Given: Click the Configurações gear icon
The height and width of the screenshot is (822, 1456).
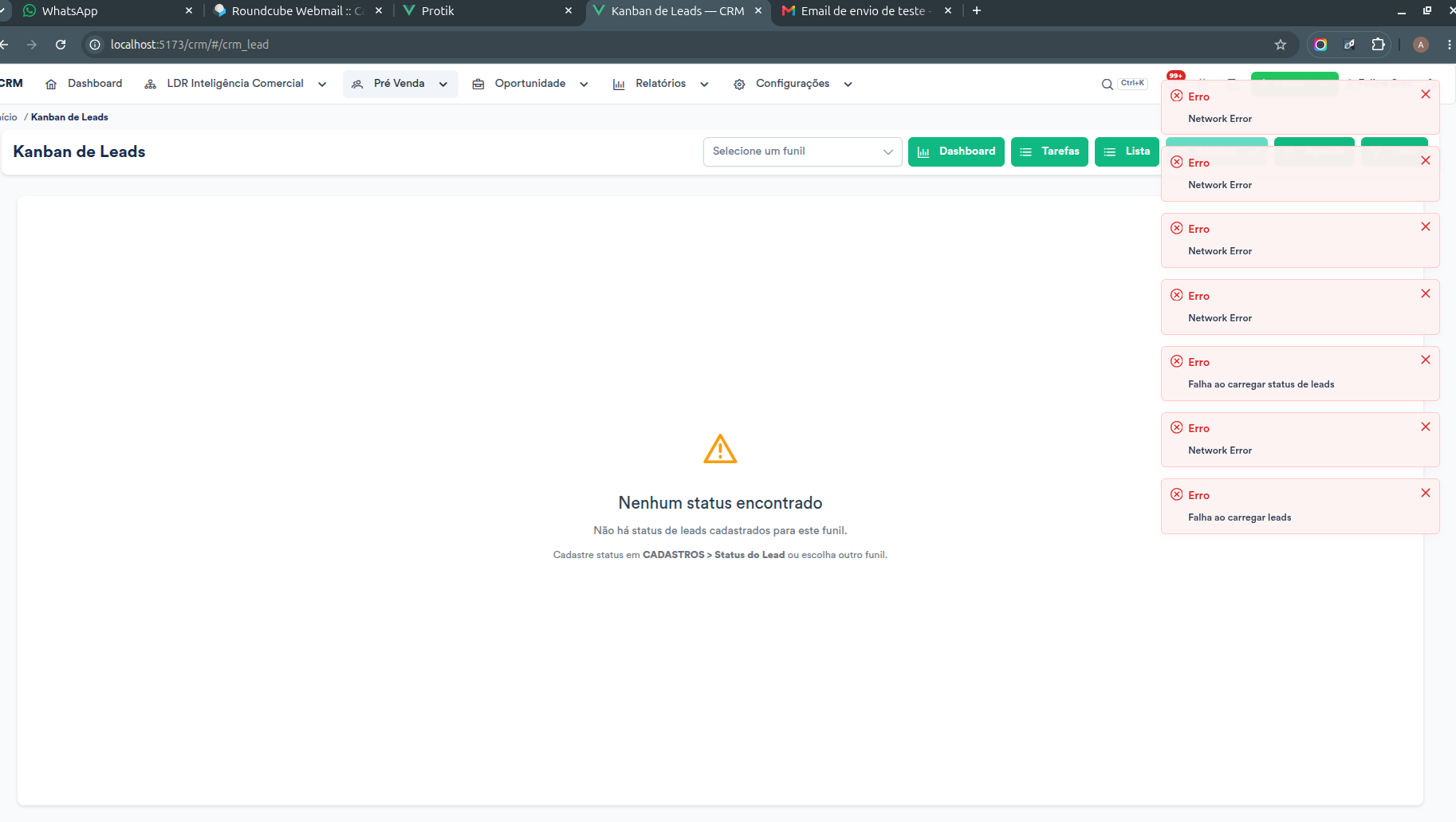Looking at the screenshot, I should click(739, 85).
